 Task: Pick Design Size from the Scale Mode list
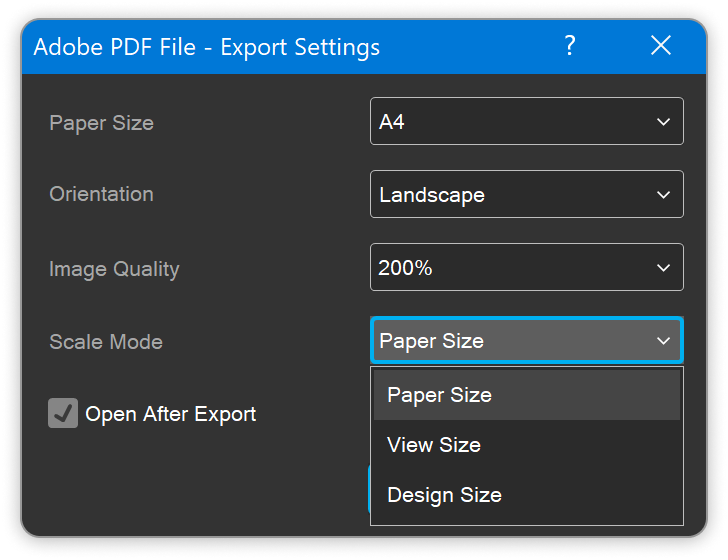(444, 495)
